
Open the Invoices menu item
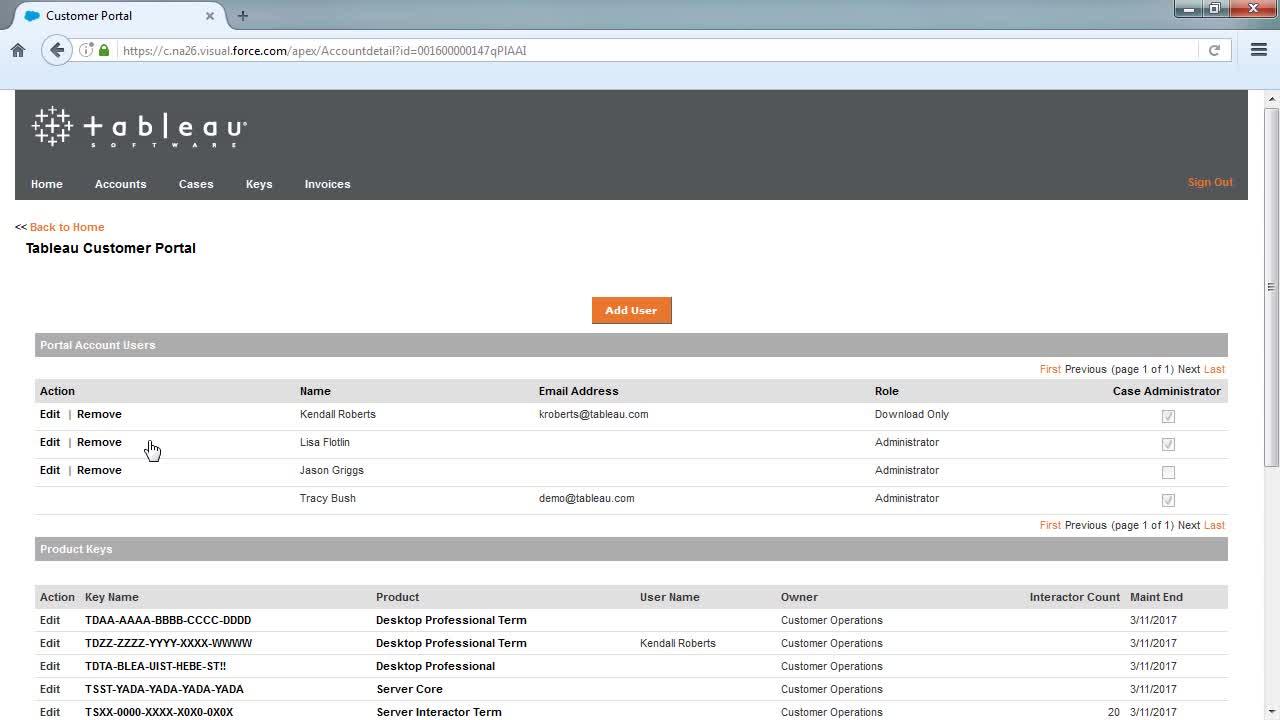click(x=327, y=184)
